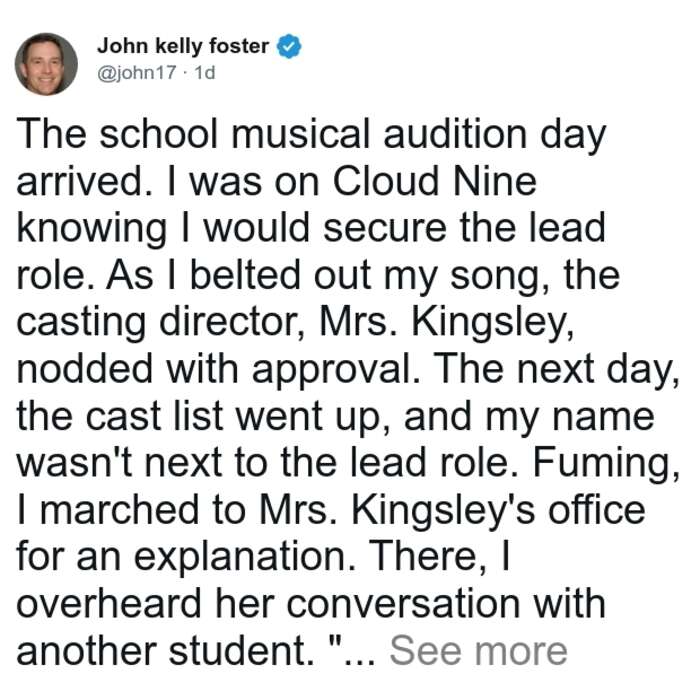
Task: Expand the post with "See more"
Action: (478, 651)
